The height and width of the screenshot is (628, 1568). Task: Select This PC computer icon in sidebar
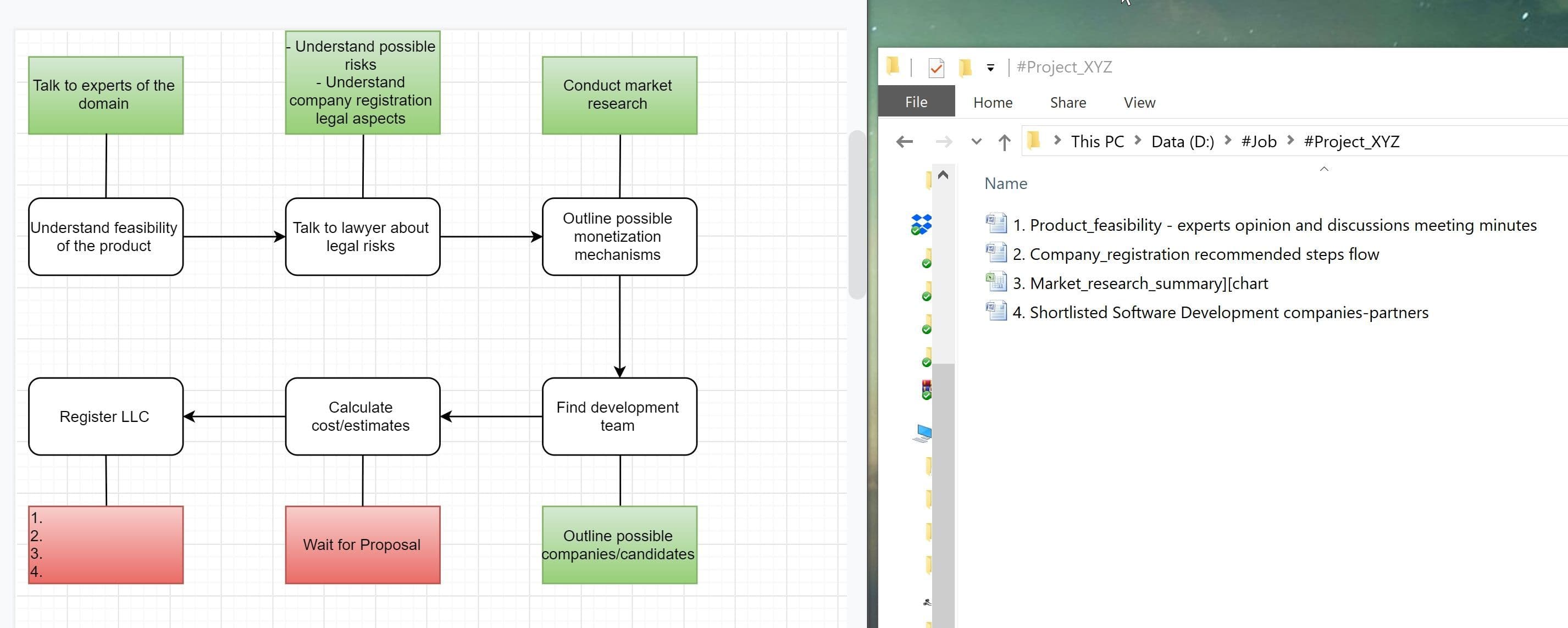coord(923,432)
